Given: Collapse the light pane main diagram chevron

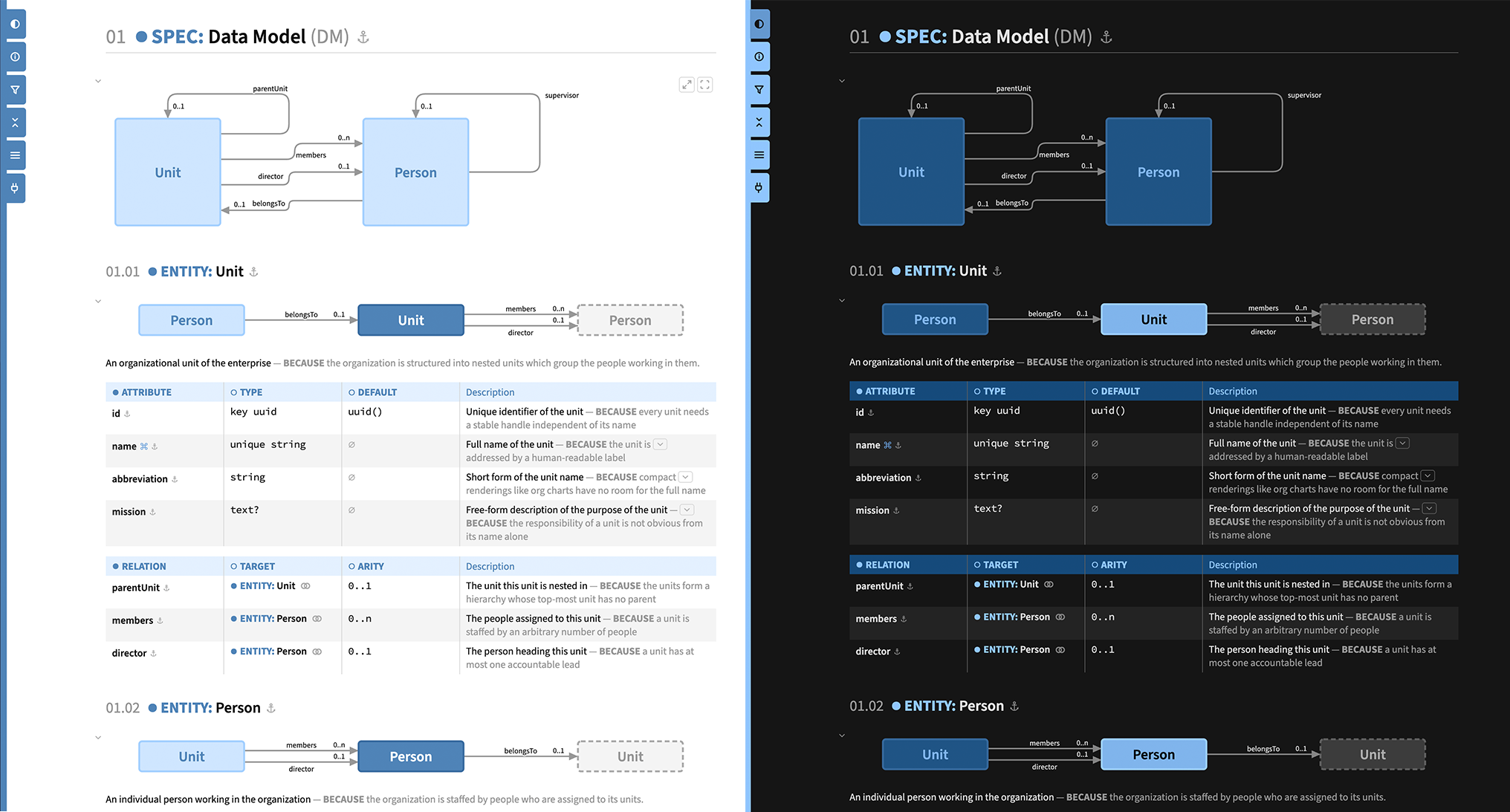Looking at the screenshot, I should tap(98, 81).
